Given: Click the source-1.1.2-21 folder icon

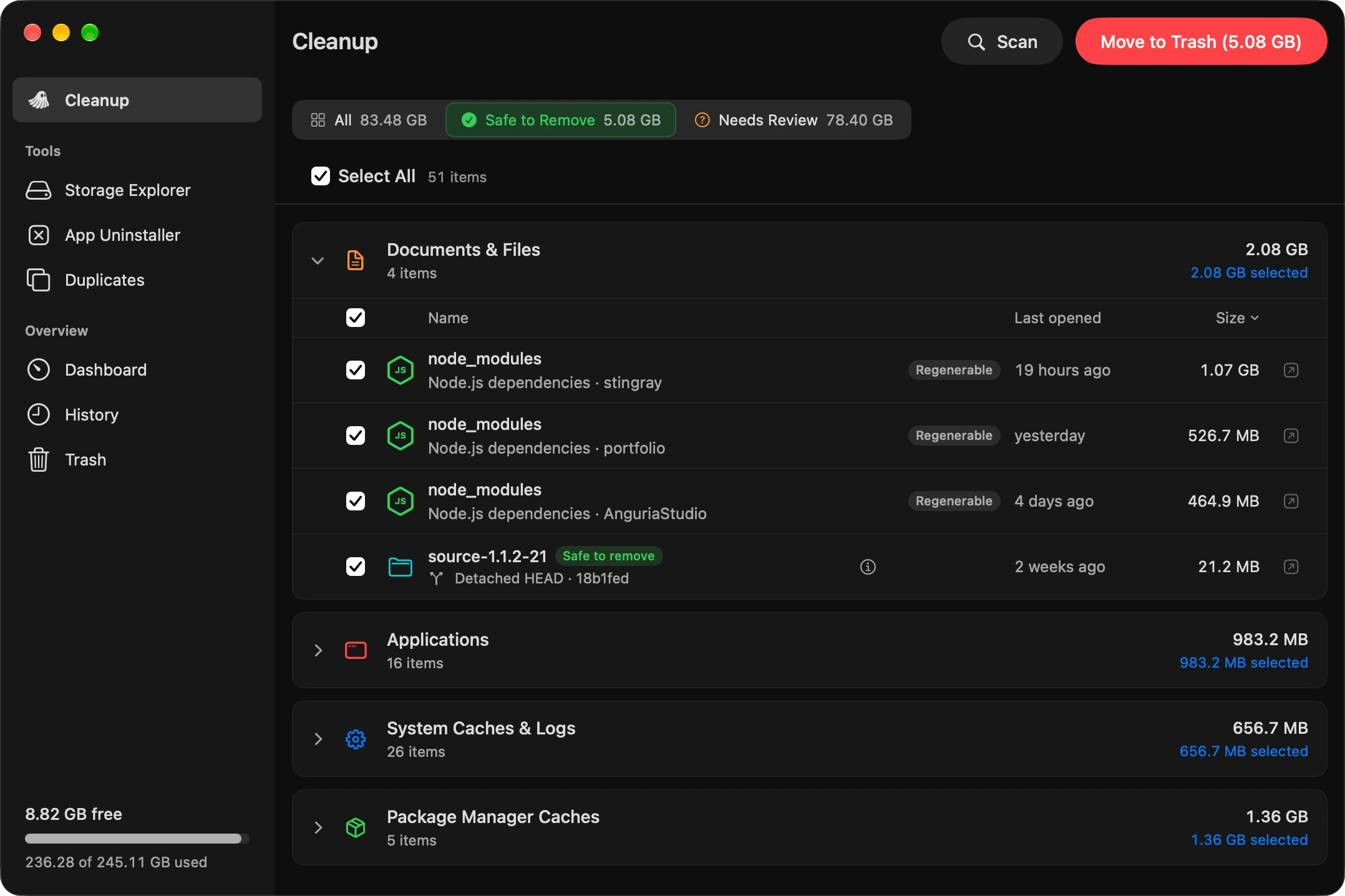Looking at the screenshot, I should coord(400,567).
